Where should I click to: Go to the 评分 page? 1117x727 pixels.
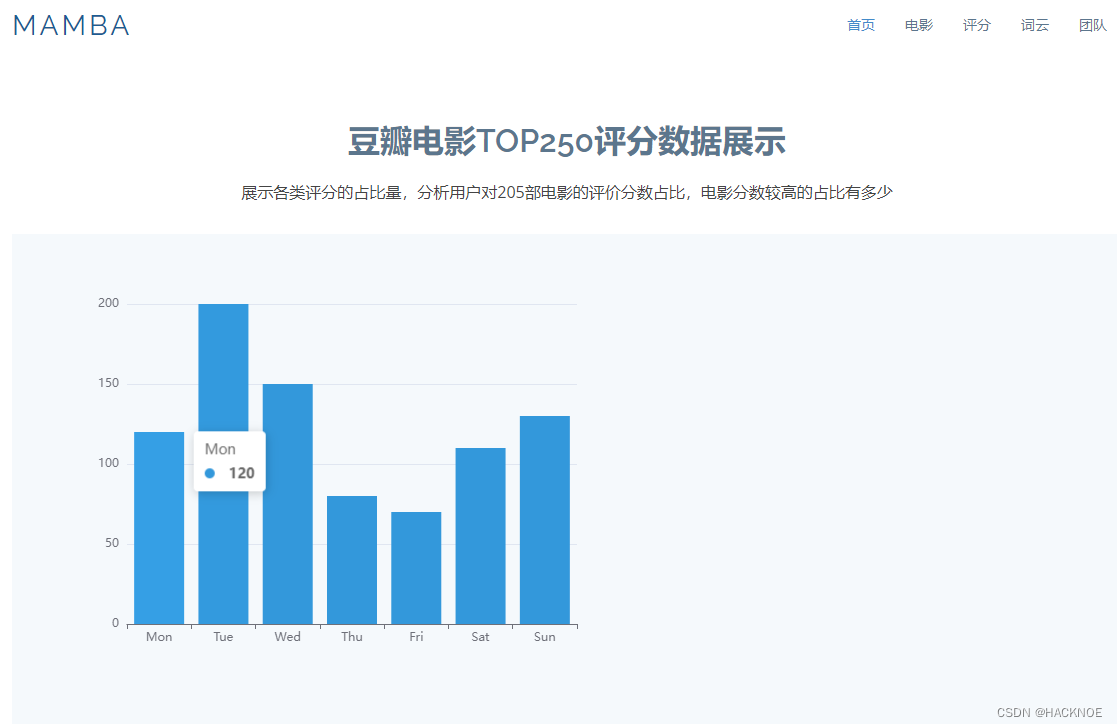click(977, 26)
